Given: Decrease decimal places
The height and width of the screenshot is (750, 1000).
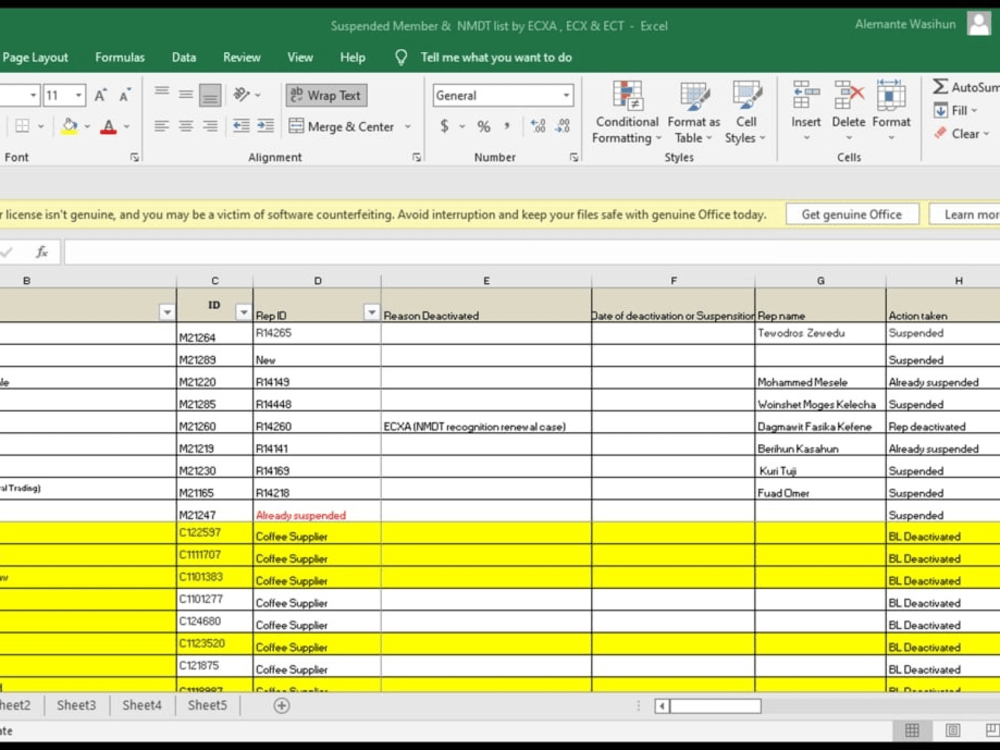Looking at the screenshot, I should click(562, 126).
